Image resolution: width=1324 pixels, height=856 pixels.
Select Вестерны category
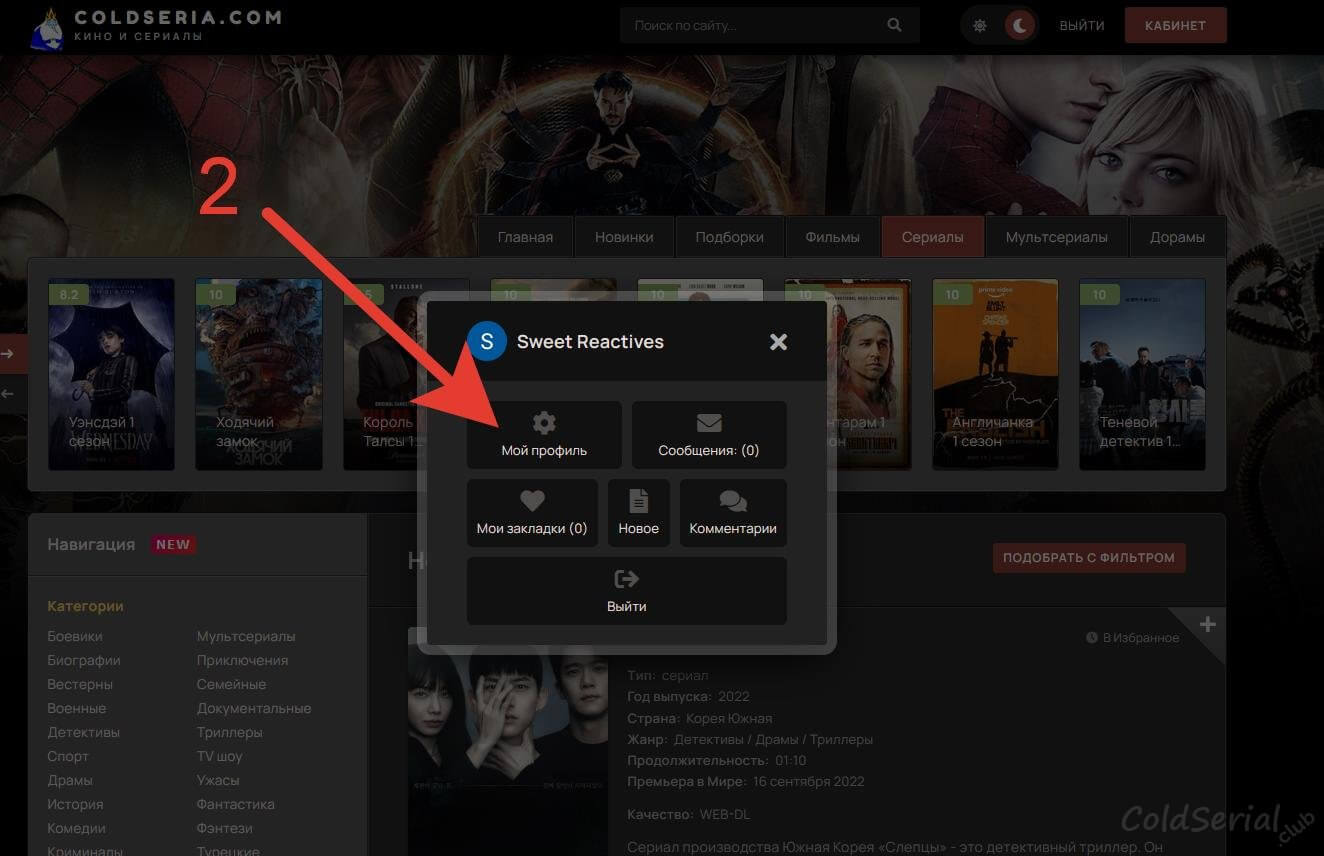pos(80,684)
